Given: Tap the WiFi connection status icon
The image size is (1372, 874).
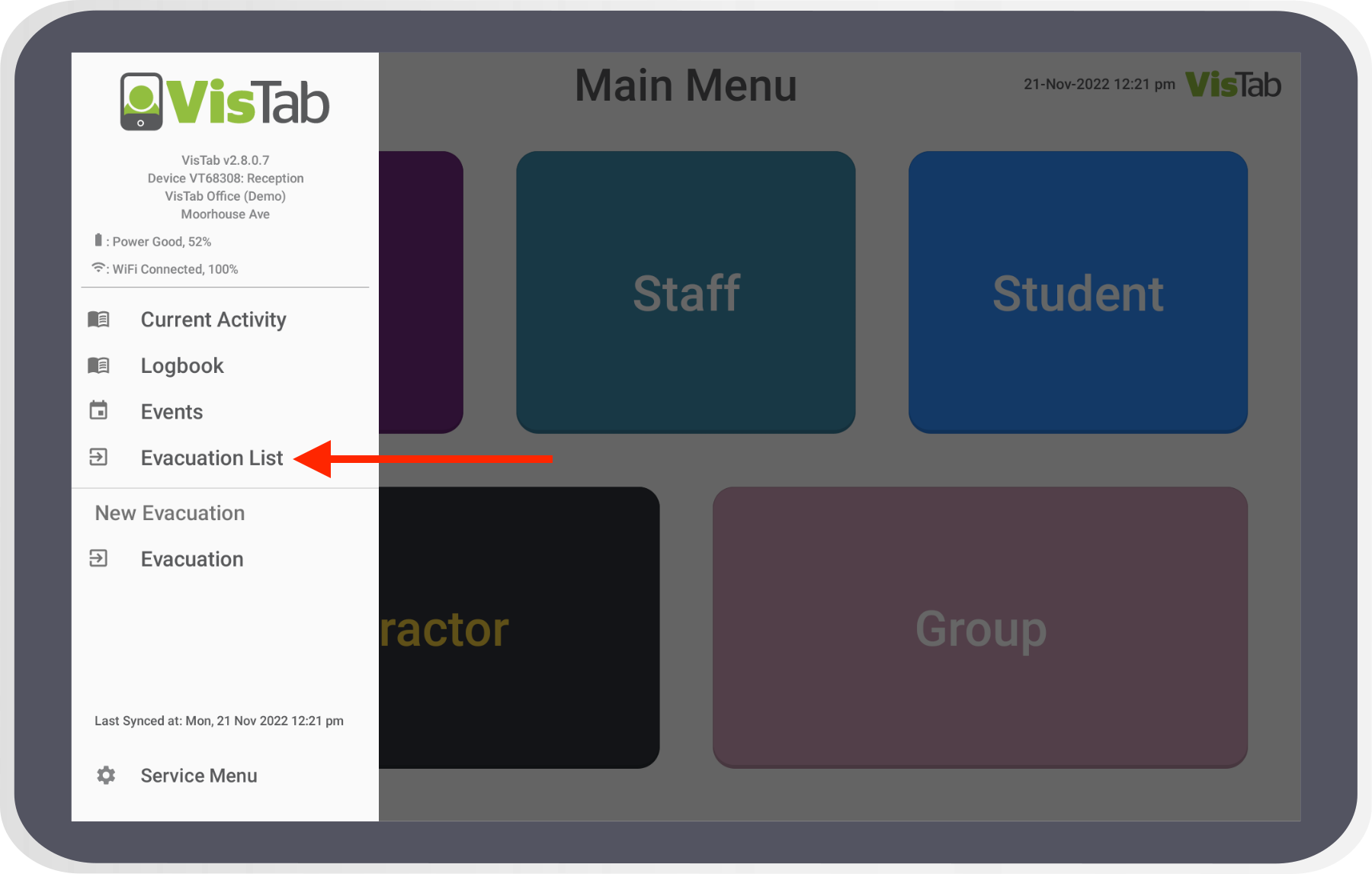Looking at the screenshot, I should pos(98,268).
